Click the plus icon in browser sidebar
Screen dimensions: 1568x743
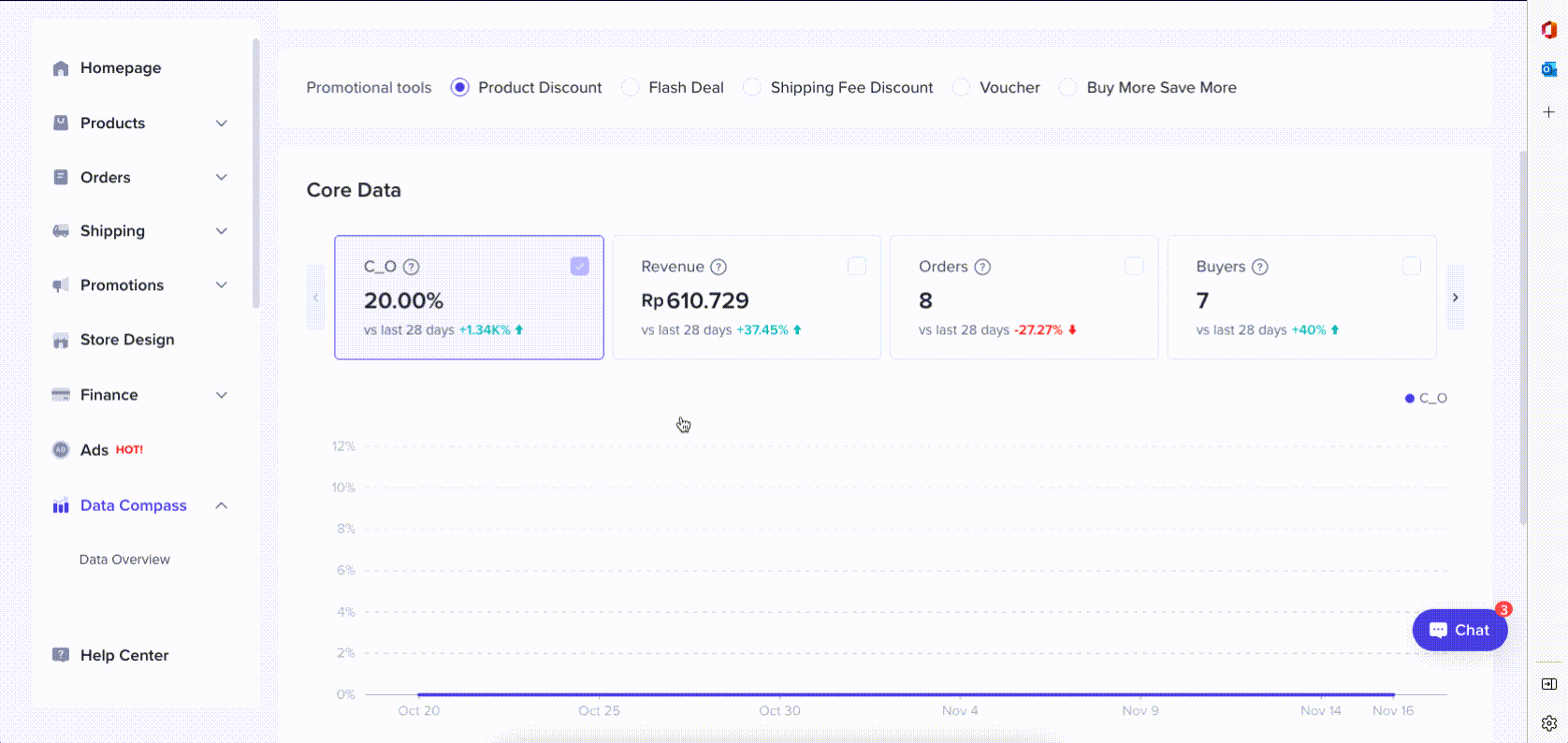click(x=1548, y=112)
